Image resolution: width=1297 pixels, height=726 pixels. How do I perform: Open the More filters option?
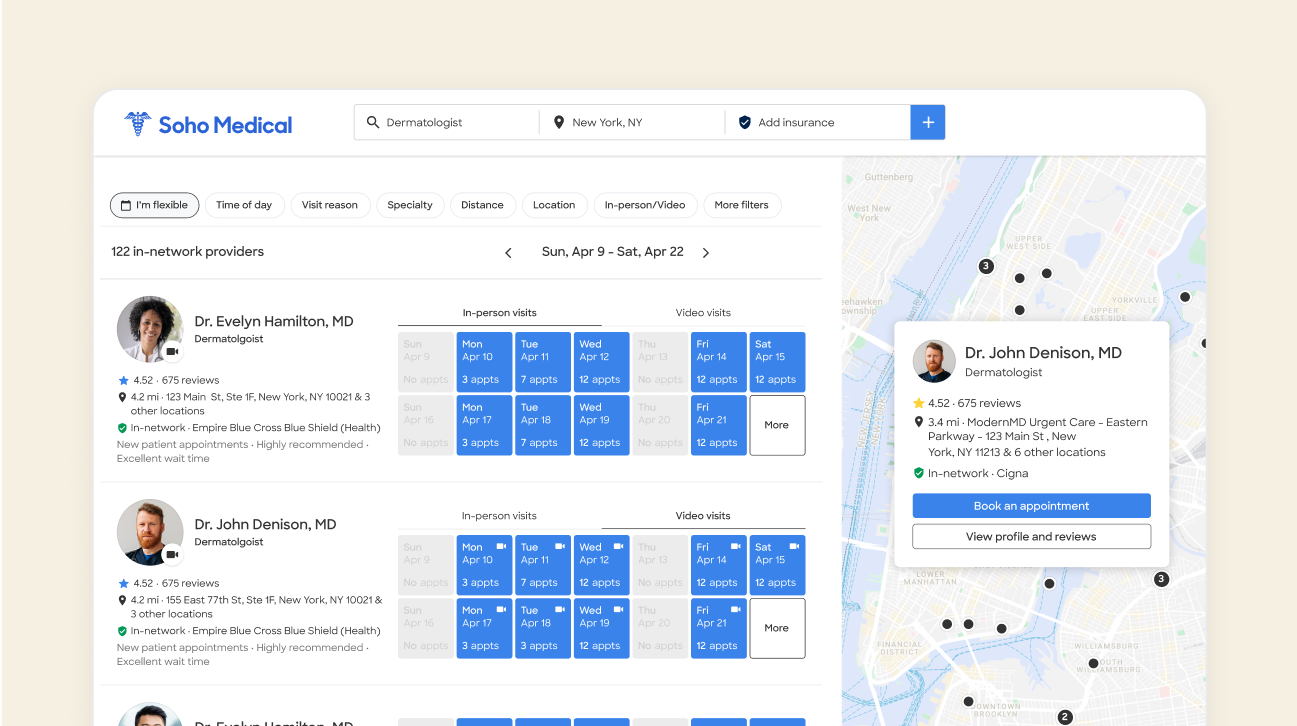click(x=741, y=205)
